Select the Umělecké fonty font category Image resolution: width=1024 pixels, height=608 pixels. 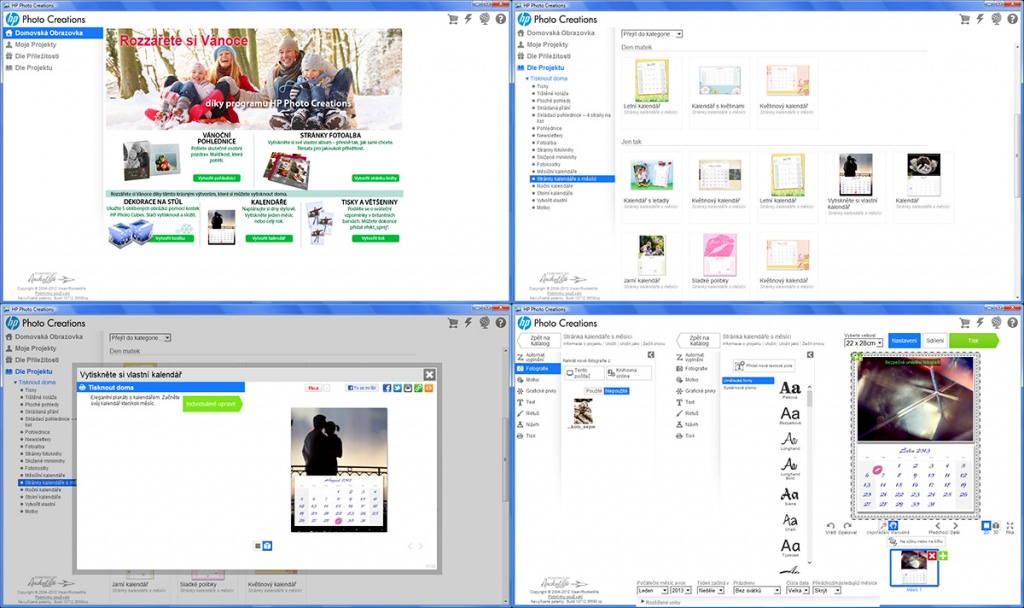pos(748,380)
